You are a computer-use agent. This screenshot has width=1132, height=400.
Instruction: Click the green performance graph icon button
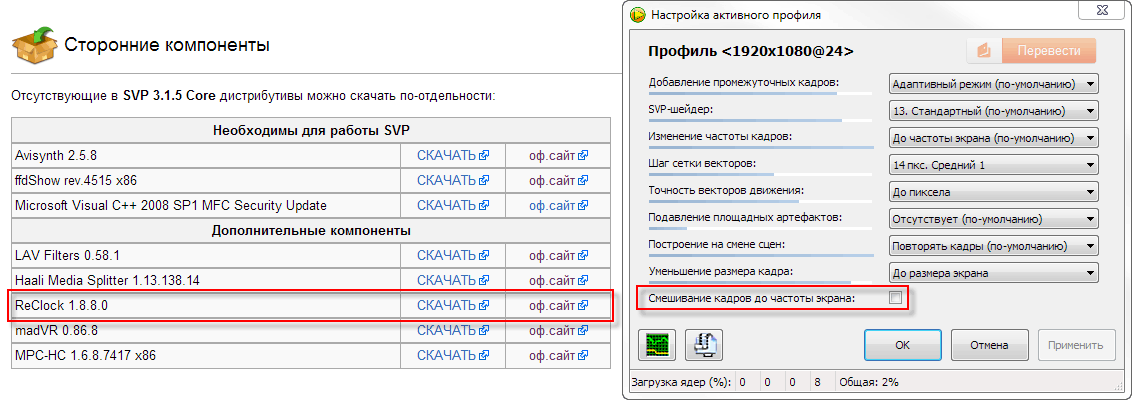click(x=657, y=346)
